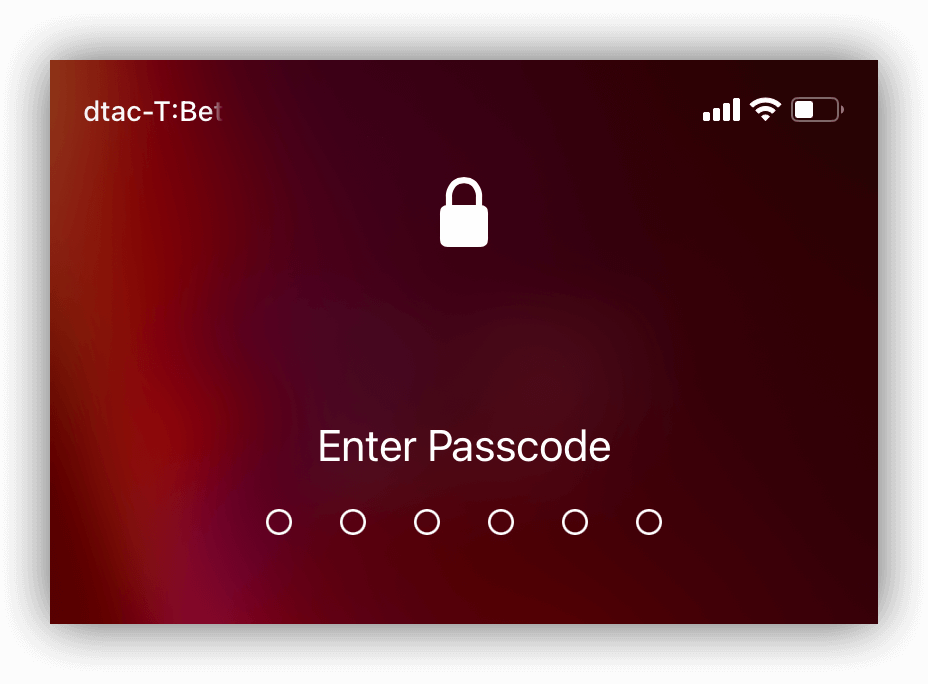928x684 pixels.
Task: Select the fifth passcode digit circle
Action: coord(575,522)
